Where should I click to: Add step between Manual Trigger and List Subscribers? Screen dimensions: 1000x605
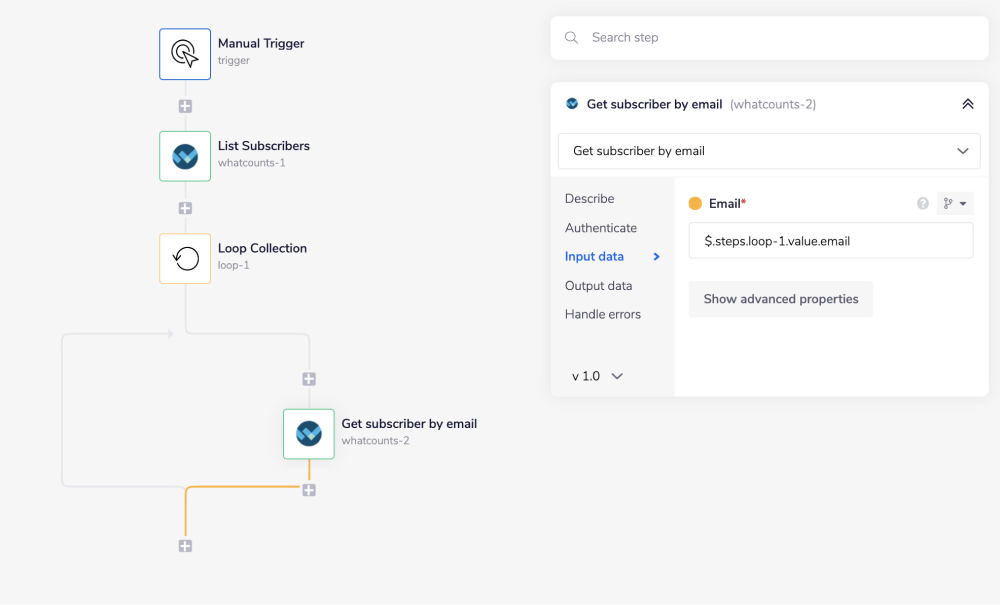(185, 106)
